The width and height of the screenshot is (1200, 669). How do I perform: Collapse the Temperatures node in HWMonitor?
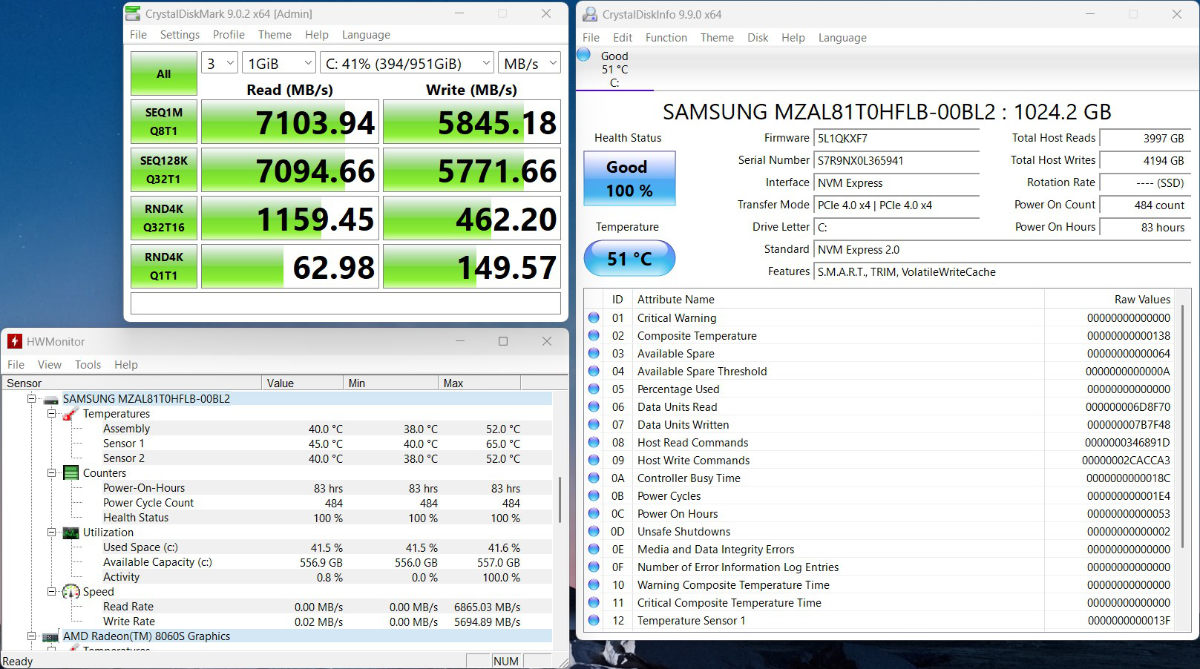coord(52,414)
